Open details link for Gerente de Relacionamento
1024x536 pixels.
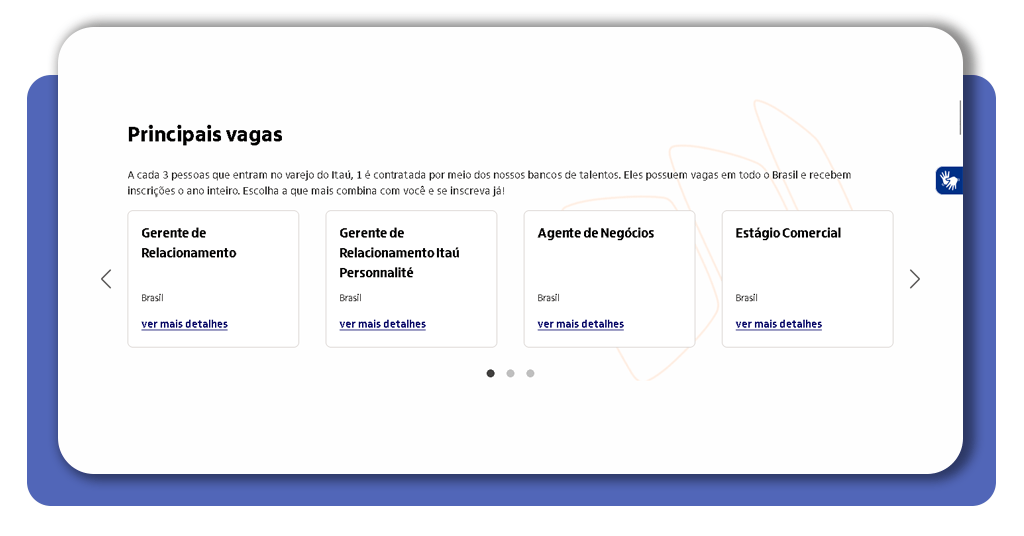(184, 324)
